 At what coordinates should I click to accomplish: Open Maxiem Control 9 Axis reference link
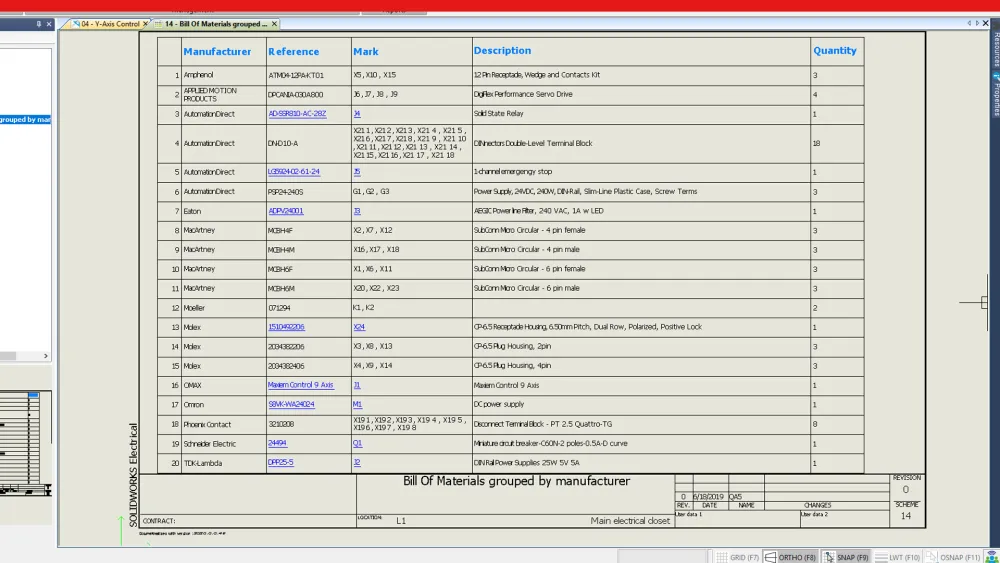coord(300,384)
